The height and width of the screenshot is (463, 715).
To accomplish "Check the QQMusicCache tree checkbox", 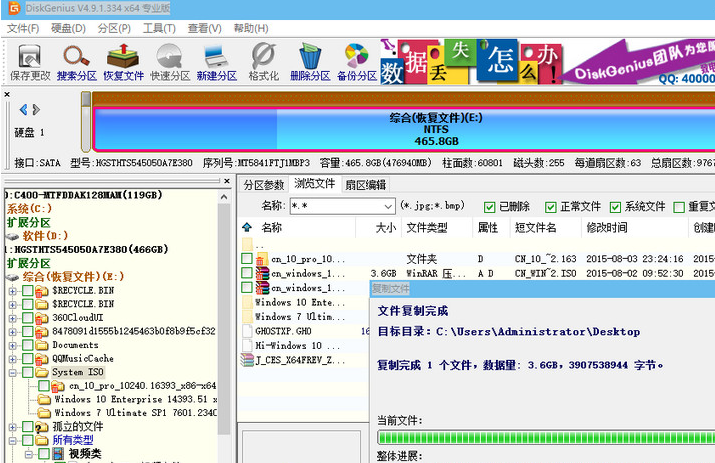I will click(28, 359).
